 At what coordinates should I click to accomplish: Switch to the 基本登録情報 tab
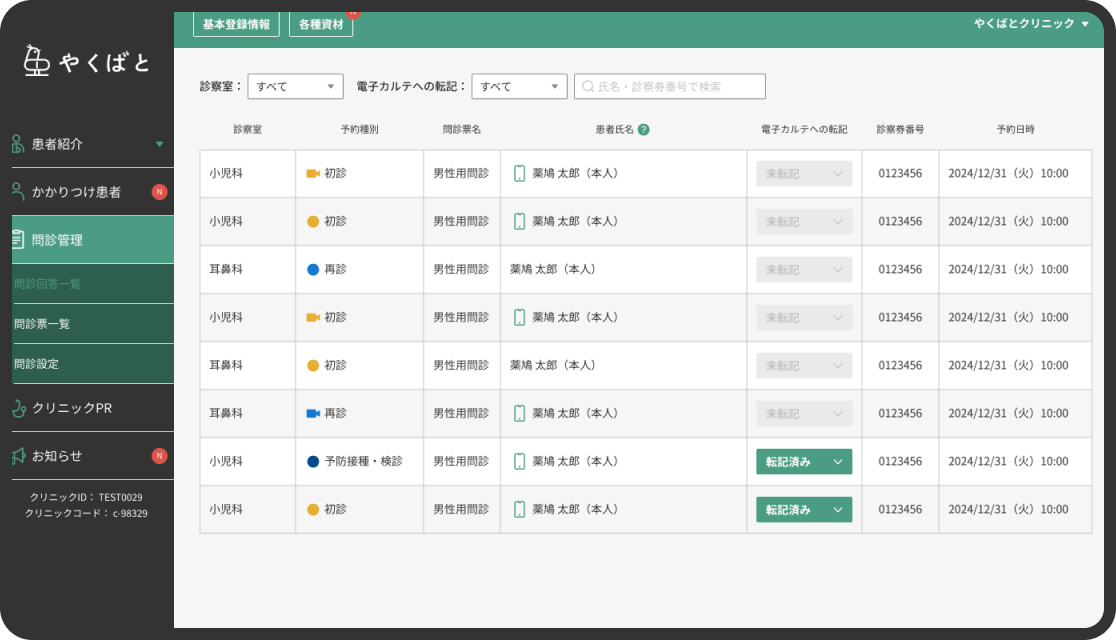click(x=236, y=24)
